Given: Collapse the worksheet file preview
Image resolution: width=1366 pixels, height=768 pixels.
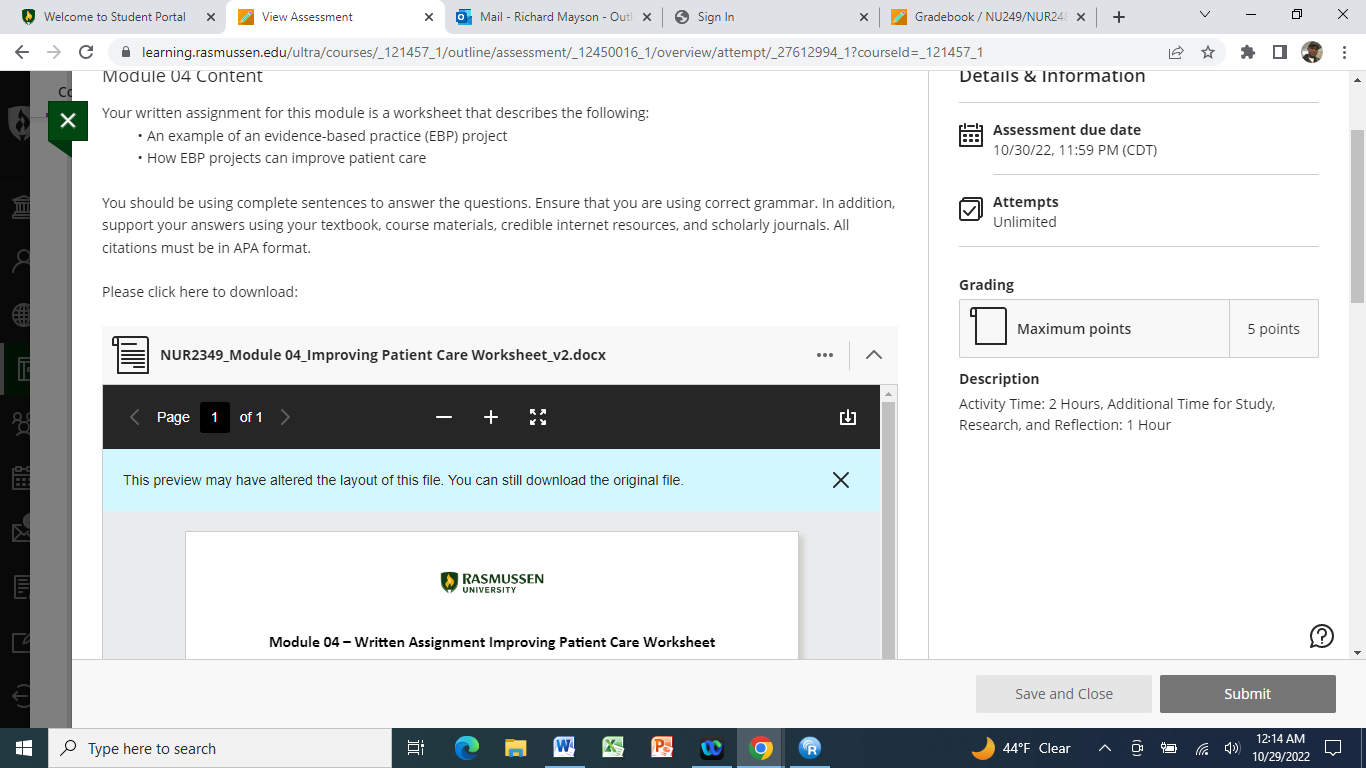Looking at the screenshot, I should point(873,355).
